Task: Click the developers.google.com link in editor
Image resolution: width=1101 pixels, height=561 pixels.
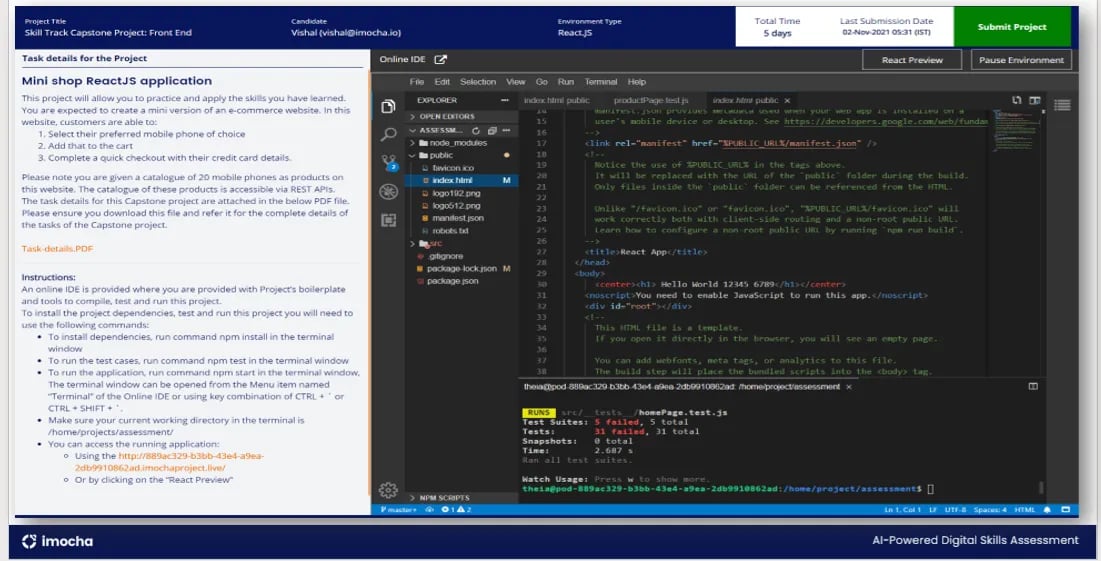Action: [x=886, y=121]
